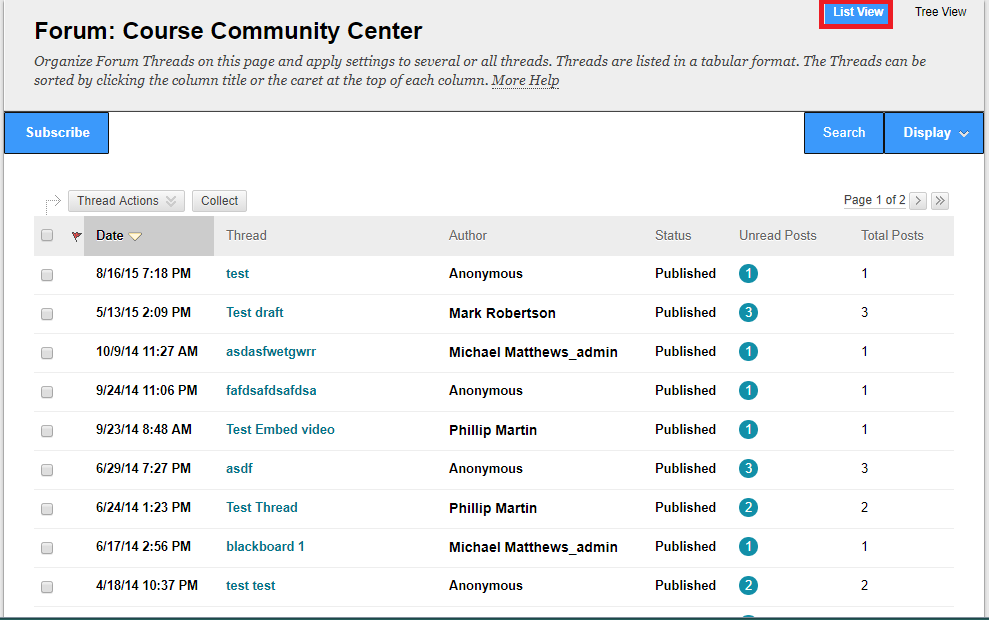Sort threads by the Author column header

(x=467, y=235)
